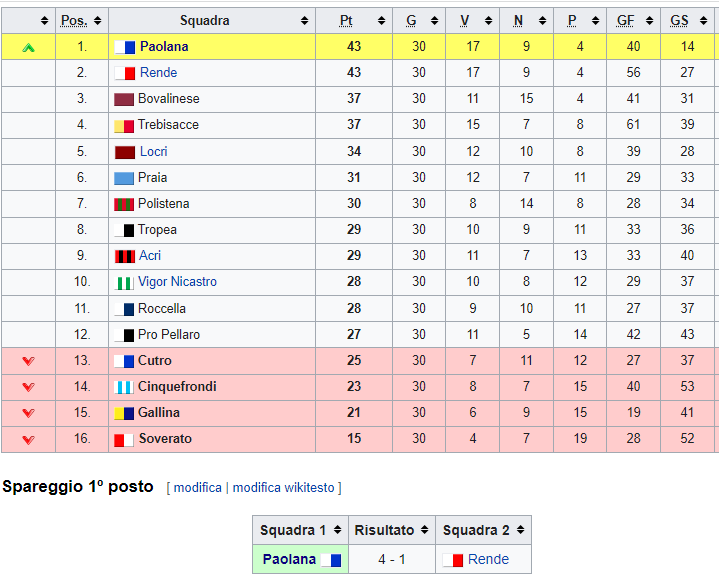Click the Paolana flag icon in first row
719x580 pixels.
[125, 47]
